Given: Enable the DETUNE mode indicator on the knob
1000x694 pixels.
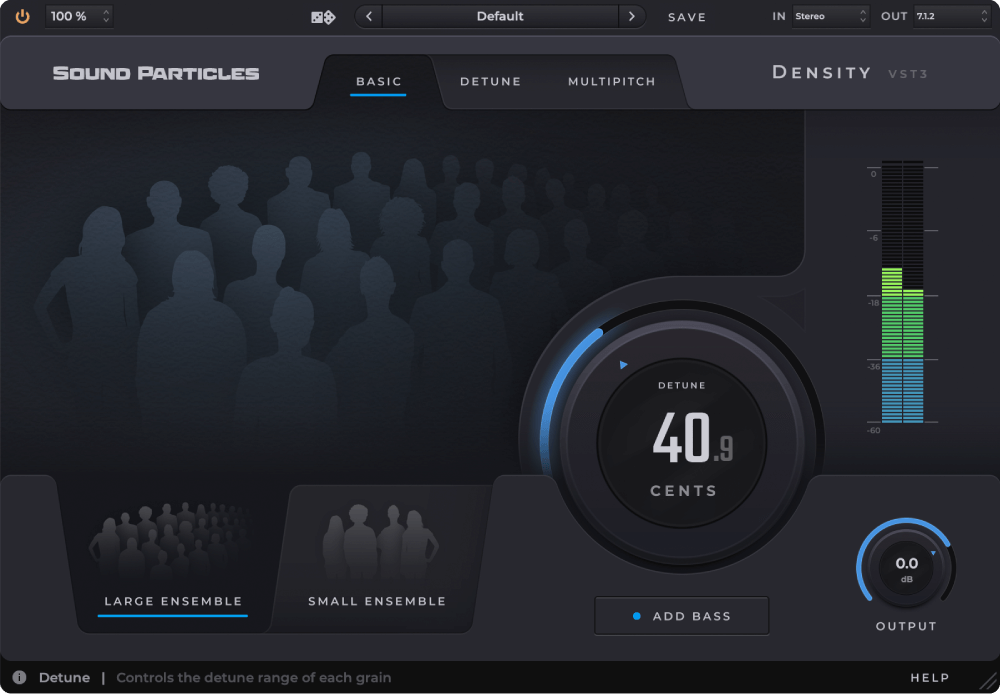Looking at the screenshot, I should (625, 365).
